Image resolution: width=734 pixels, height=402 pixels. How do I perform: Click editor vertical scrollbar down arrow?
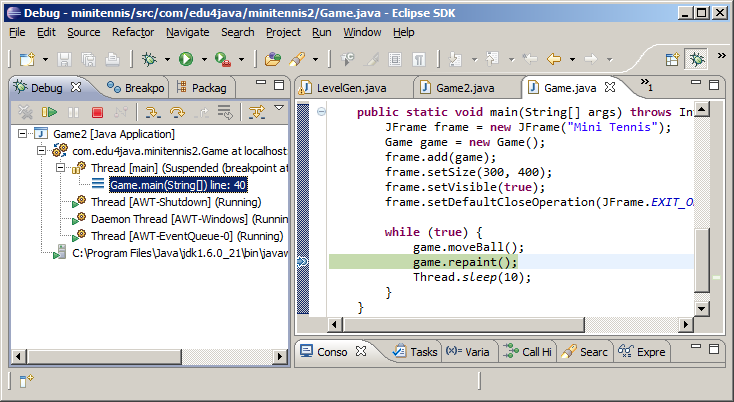pos(701,308)
